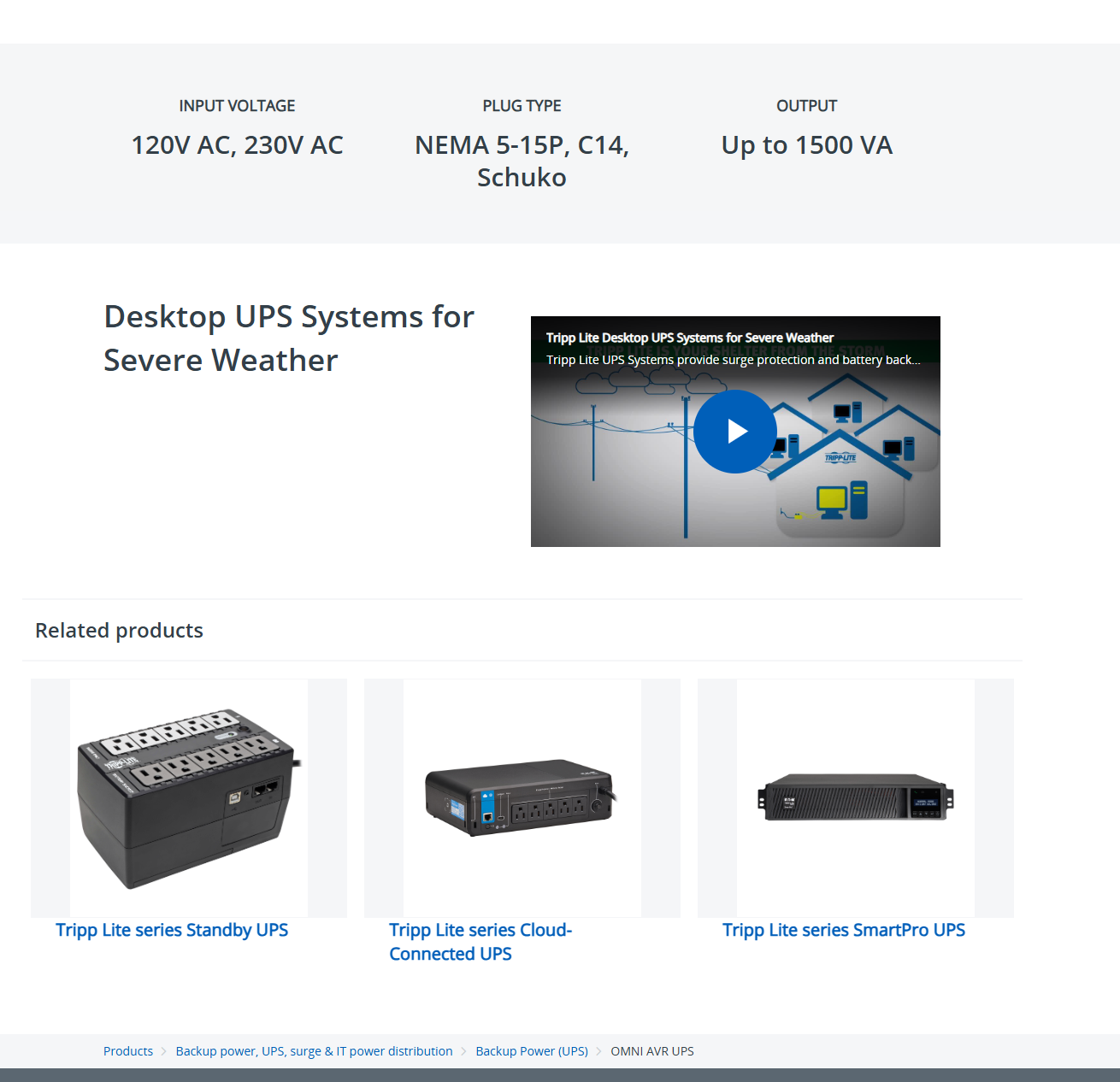Viewport: 1120px width, 1082px height.
Task: Follow the 'Tripp Lite series Cloud-Connected UPS' link
Action: 480,942
